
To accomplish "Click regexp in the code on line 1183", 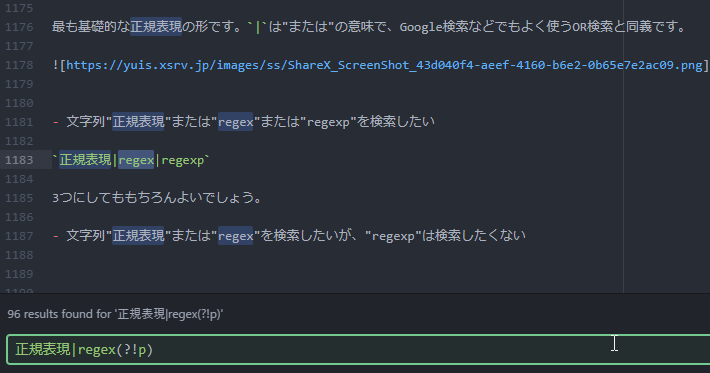I will point(182,161).
